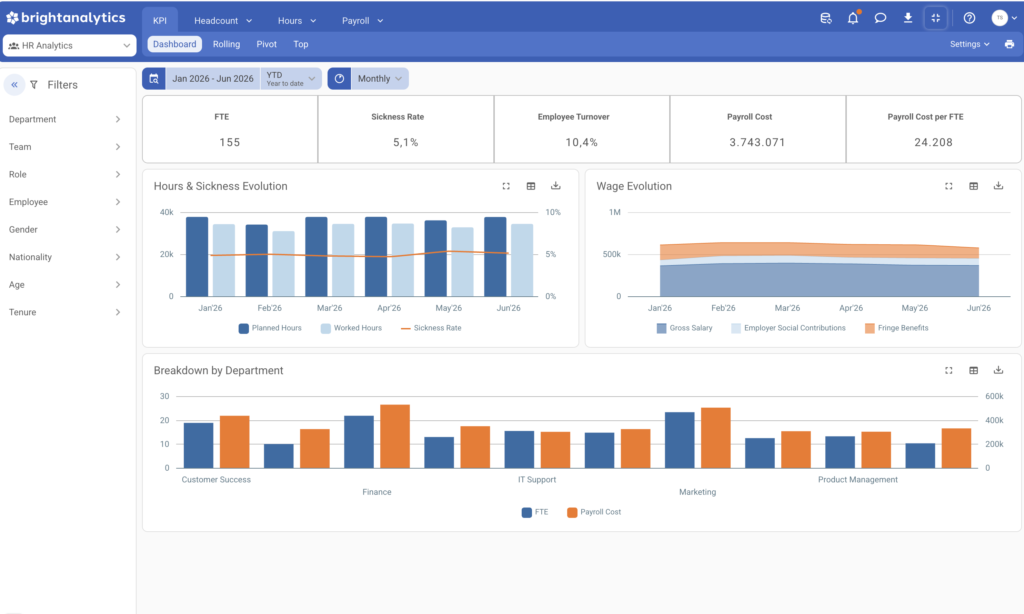Download the Hours & Sickness Evolution chart
This screenshot has height=614, width=1024.
pyautogui.click(x=556, y=186)
